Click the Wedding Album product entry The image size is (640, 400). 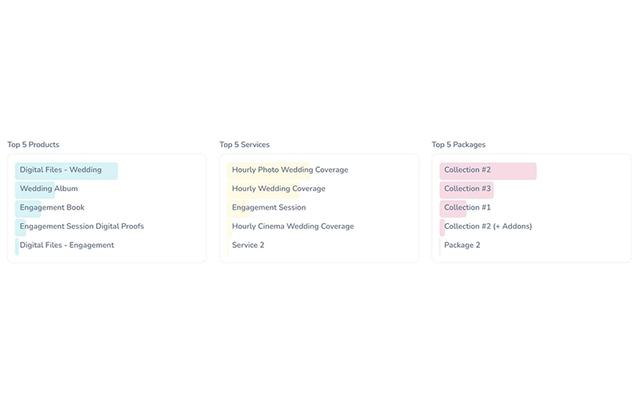pos(49,189)
